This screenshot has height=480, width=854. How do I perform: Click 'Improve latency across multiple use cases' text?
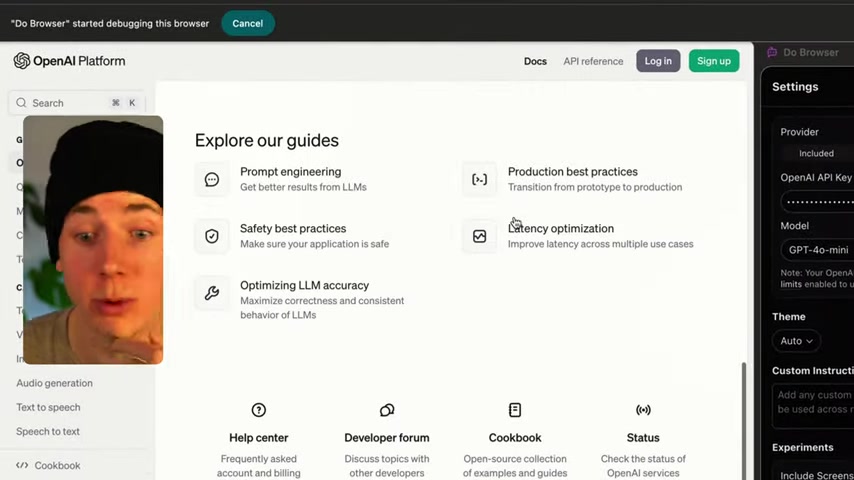[x=601, y=244]
